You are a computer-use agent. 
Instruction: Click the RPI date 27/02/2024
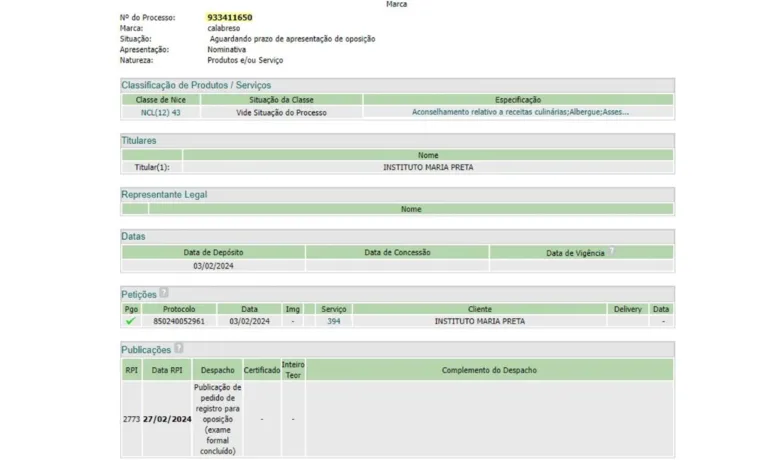pos(167,419)
